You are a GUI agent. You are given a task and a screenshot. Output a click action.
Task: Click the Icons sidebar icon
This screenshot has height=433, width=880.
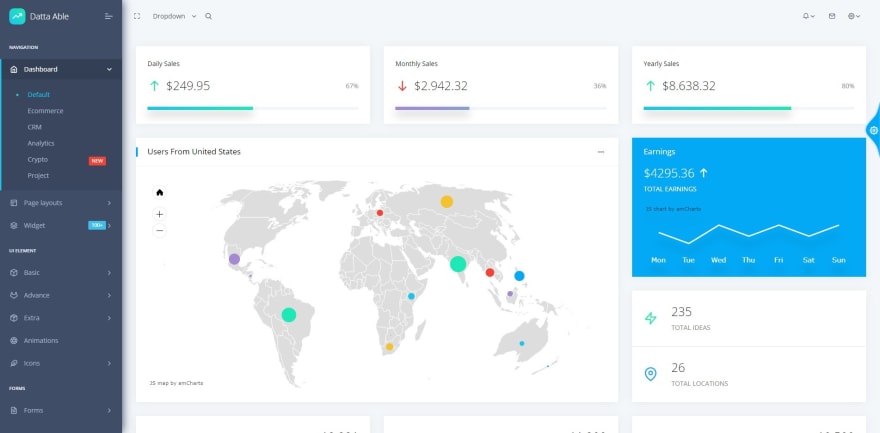pyautogui.click(x=14, y=363)
